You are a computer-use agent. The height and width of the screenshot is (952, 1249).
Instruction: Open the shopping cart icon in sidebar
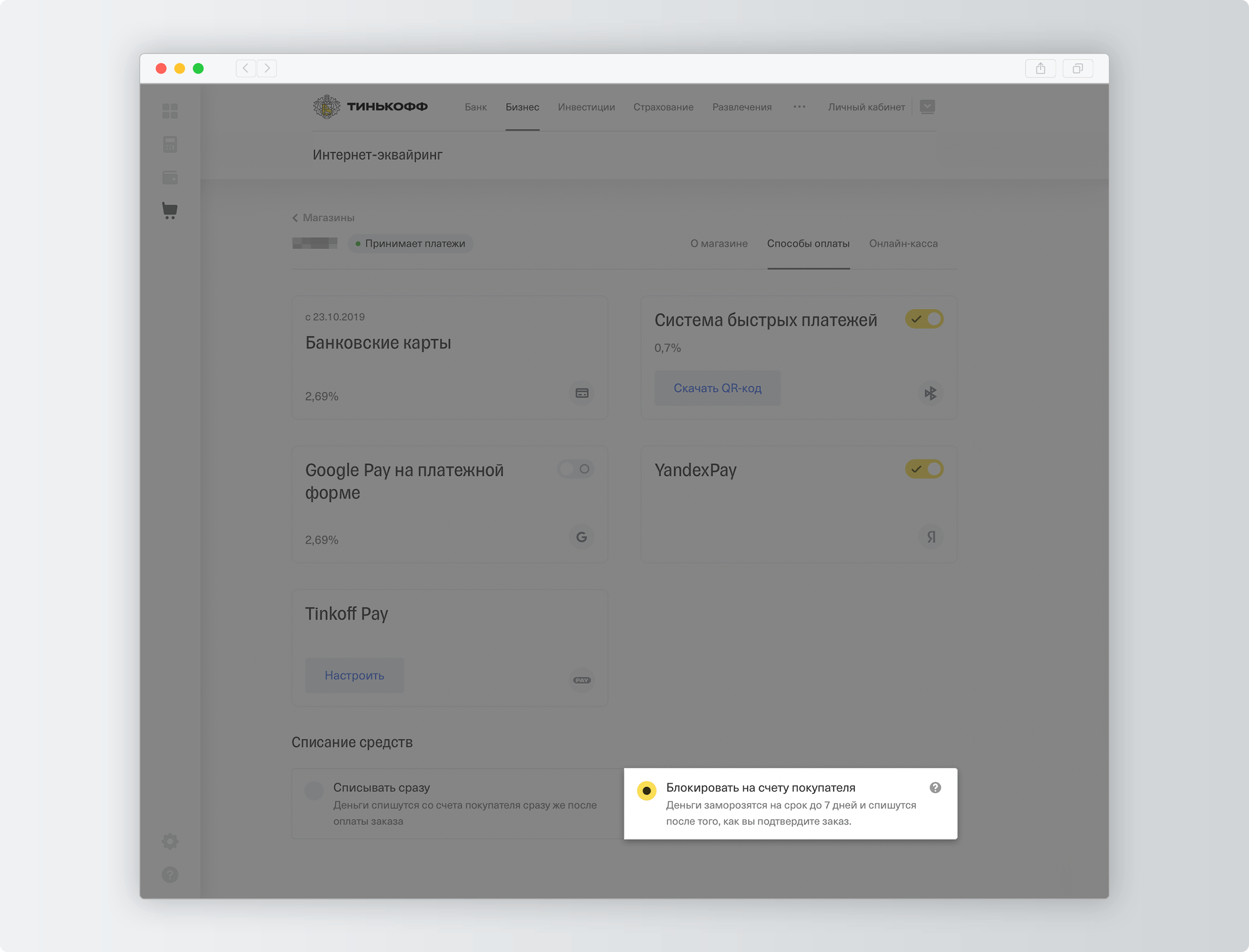(170, 211)
